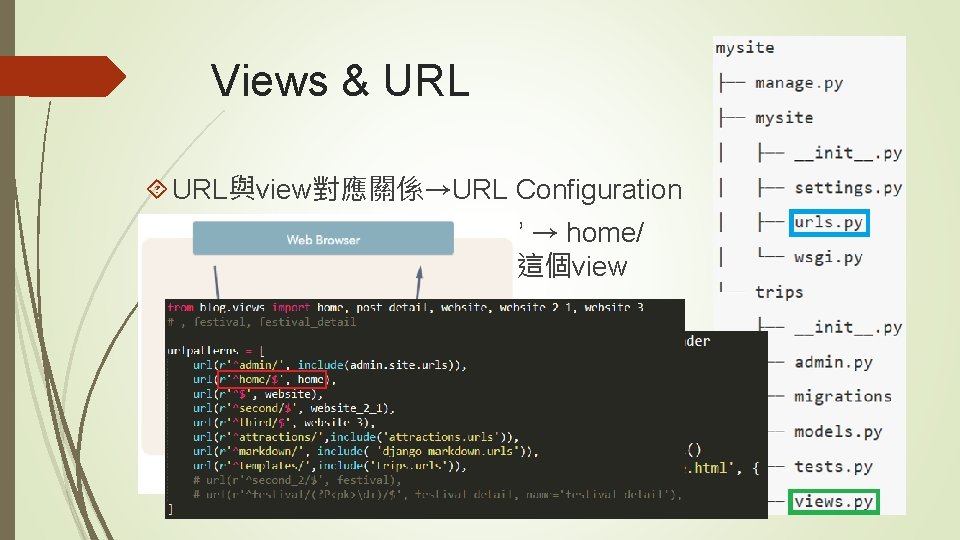Select tests.py in the file tree
Screen dimensions: 960x540
point(833,467)
